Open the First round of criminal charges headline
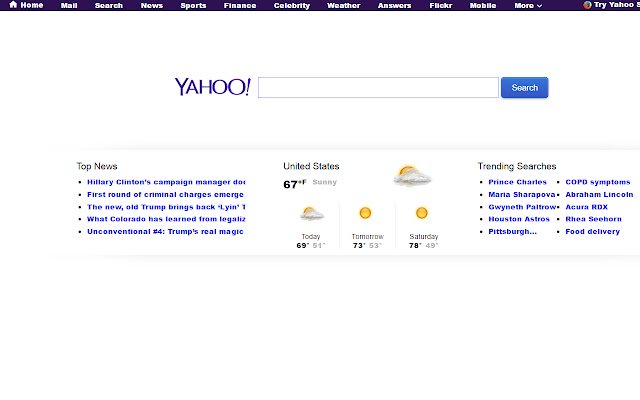 coord(165,195)
